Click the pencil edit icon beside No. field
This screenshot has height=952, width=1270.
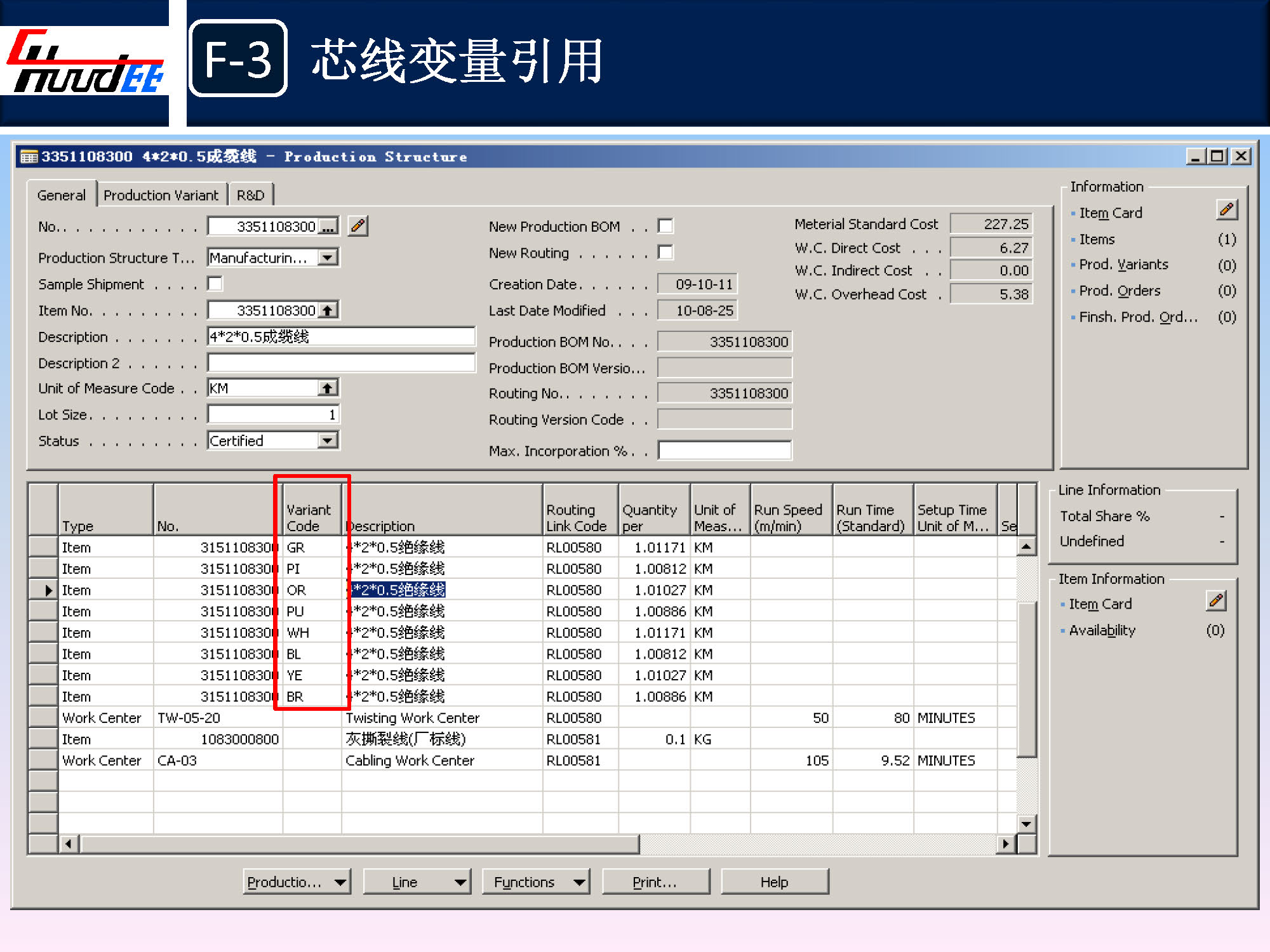click(358, 226)
